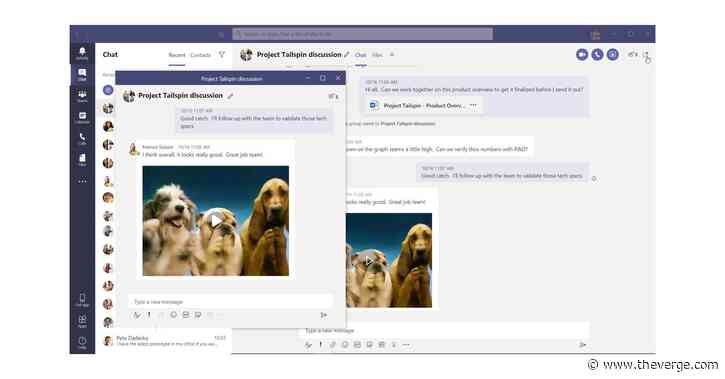Switch to the Recent tab

coord(177,55)
